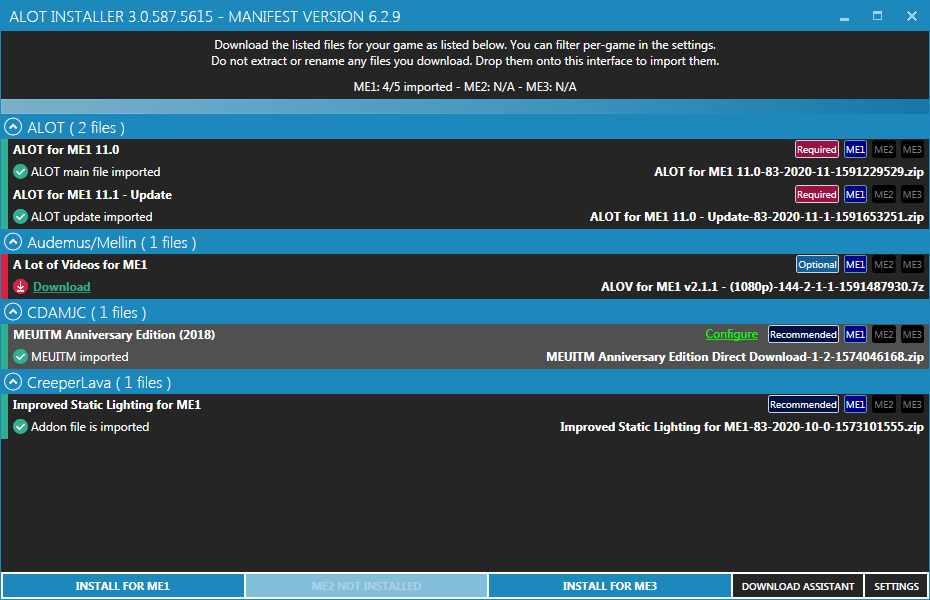930x600 pixels.
Task: Click ME2 badge on MEUITM Anniversary Edition row
Action: (884, 334)
